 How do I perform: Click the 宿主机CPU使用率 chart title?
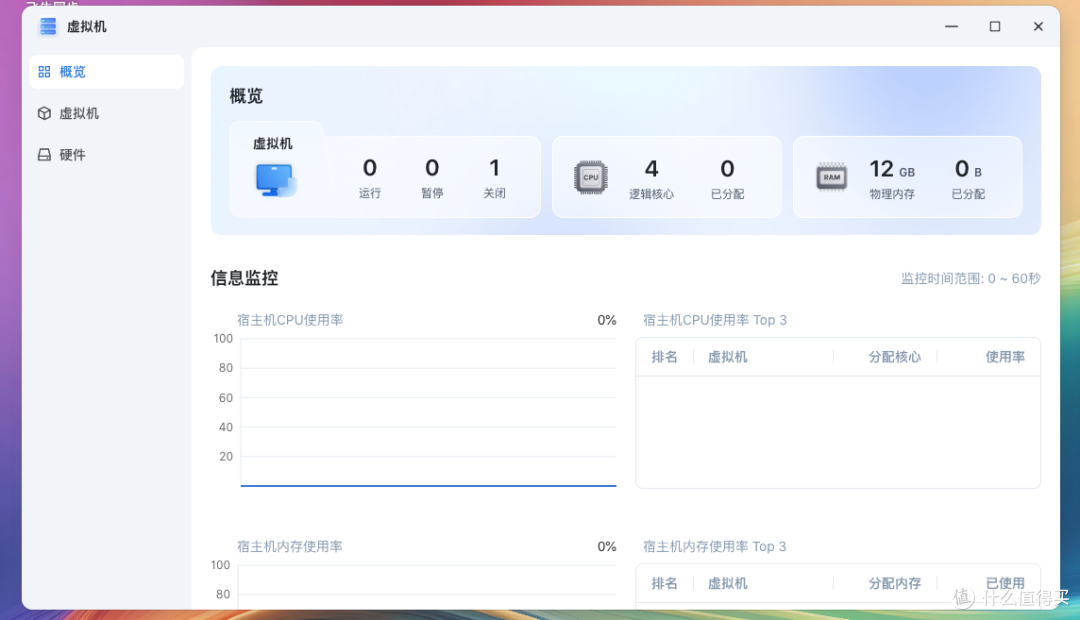[x=290, y=320]
